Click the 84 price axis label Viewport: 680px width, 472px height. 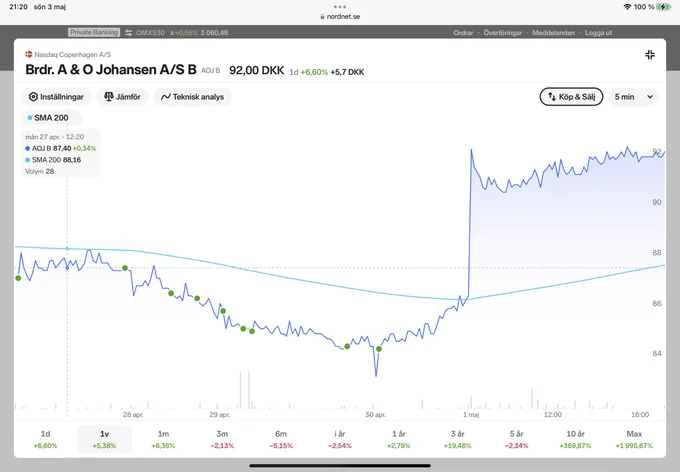coord(657,354)
